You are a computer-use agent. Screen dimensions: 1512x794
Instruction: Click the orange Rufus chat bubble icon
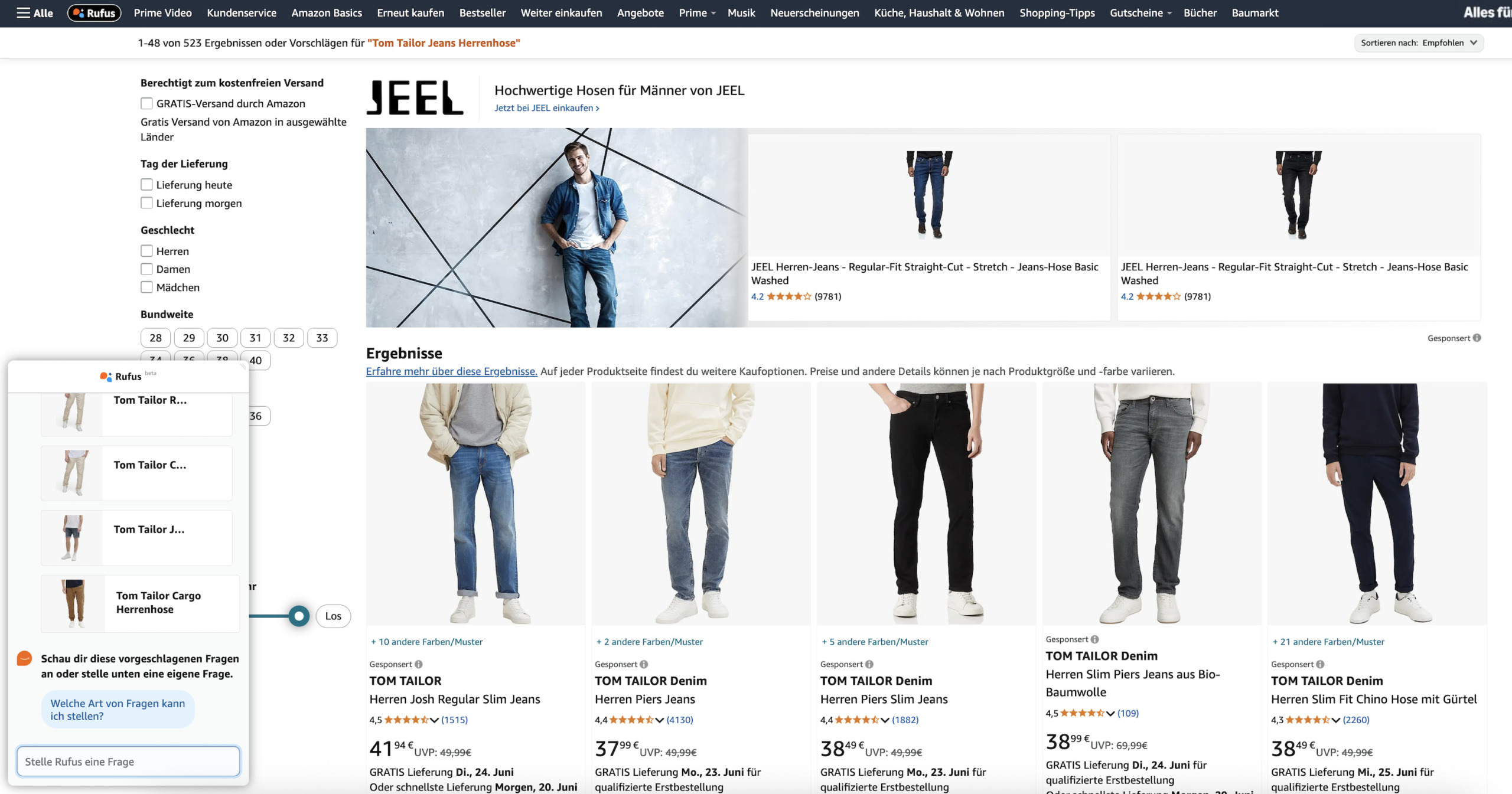click(x=24, y=658)
